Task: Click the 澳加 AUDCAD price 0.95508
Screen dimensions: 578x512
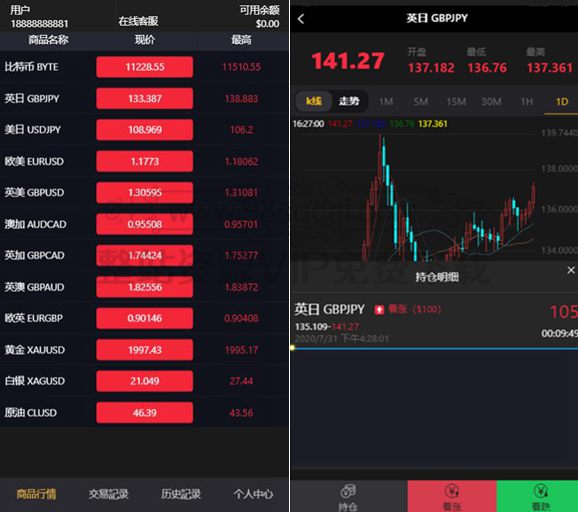Action: (144, 224)
